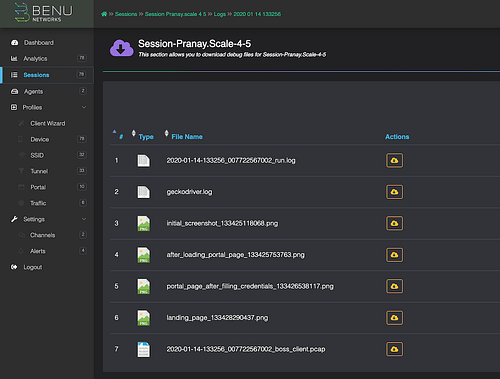Open Traffic profiles page
500x379 pixels.
[x=38, y=203]
